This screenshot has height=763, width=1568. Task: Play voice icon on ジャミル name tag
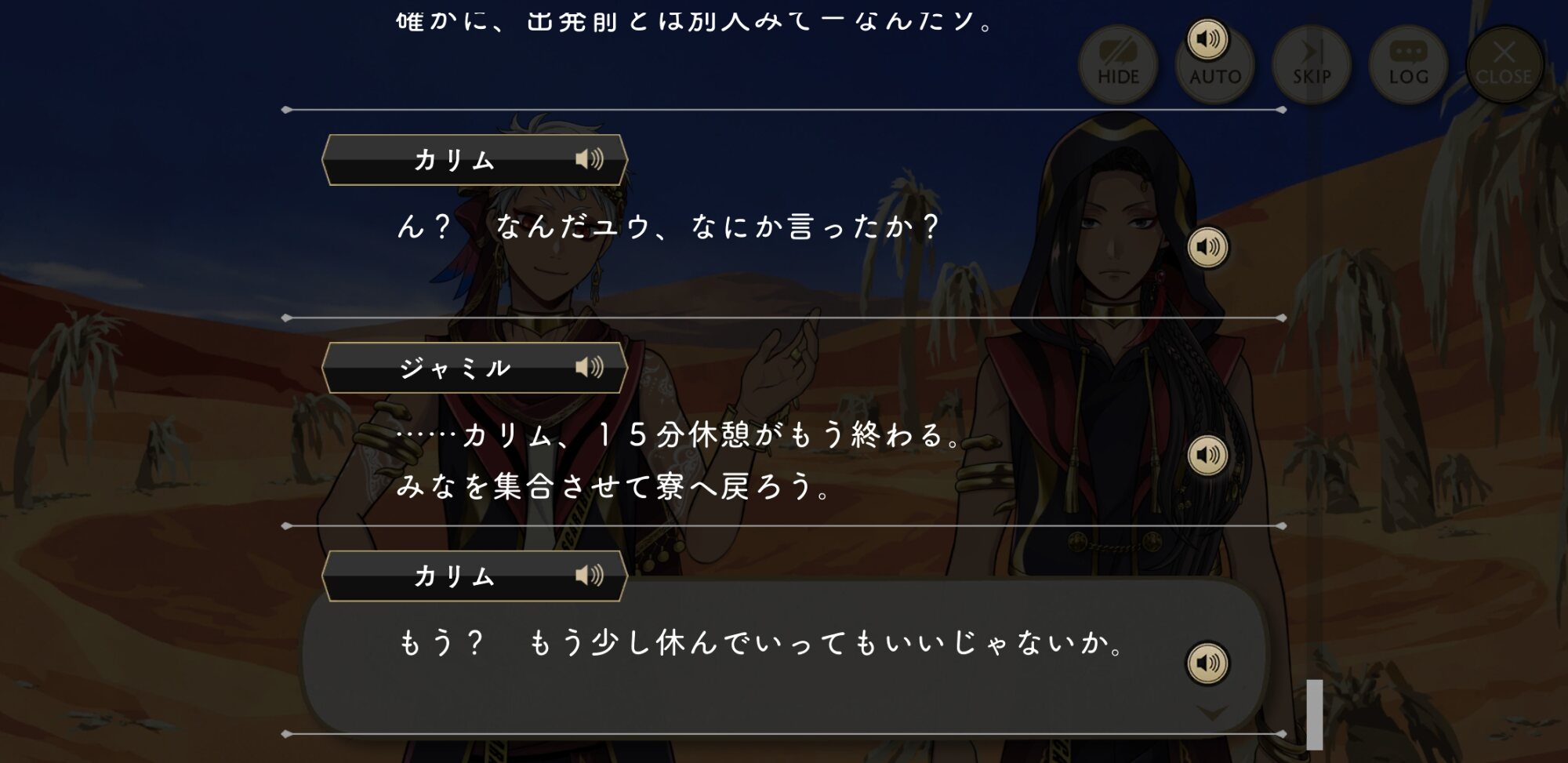click(590, 367)
